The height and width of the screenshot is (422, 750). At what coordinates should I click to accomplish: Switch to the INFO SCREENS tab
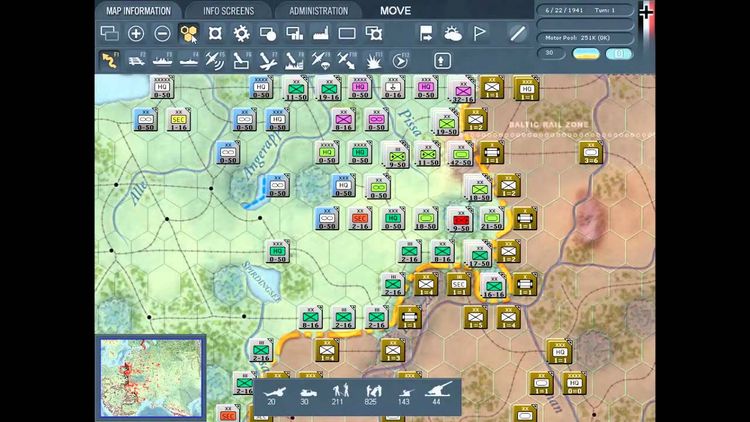(228, 11)
